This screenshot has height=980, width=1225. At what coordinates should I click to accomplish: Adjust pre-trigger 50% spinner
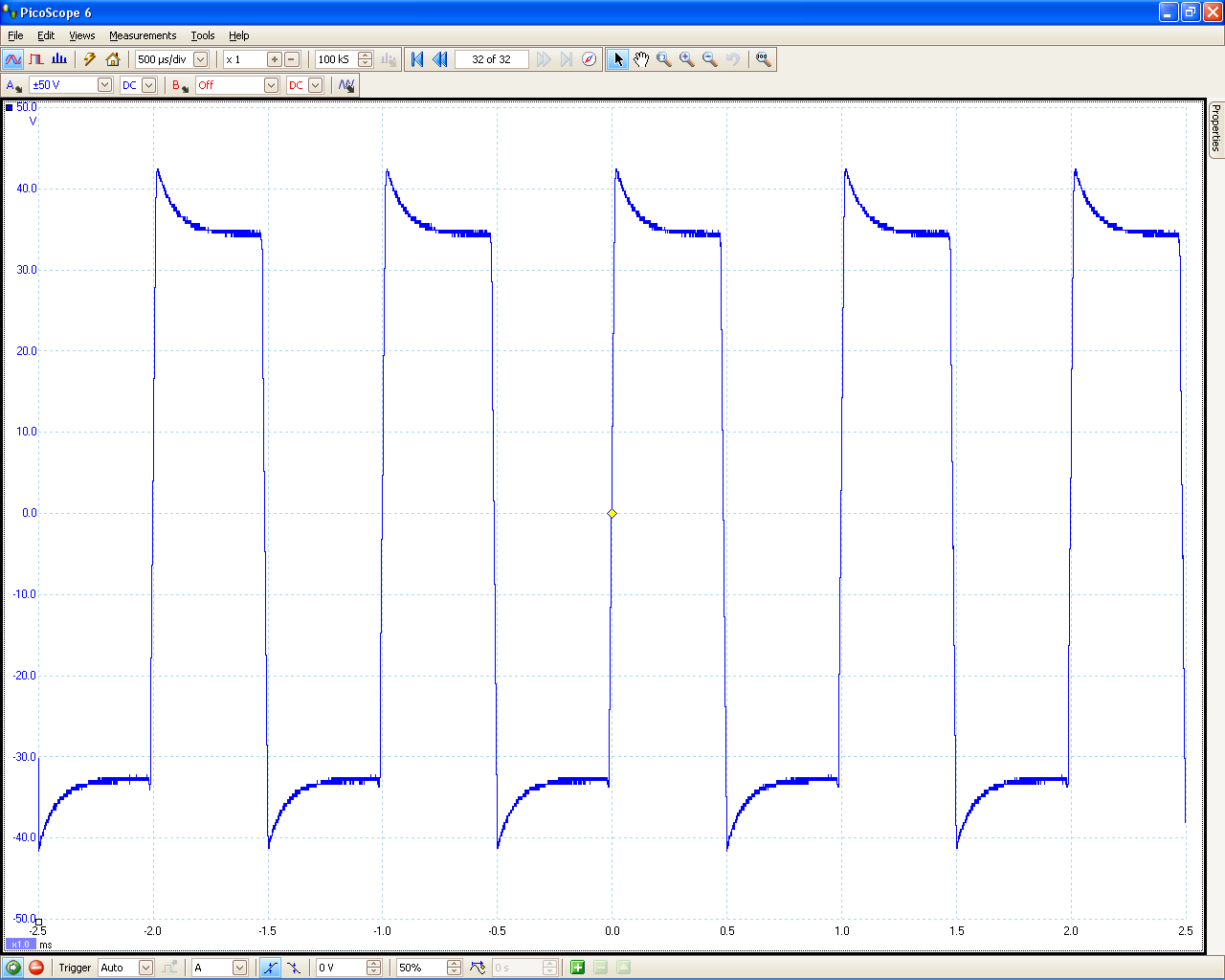point(454,968)
